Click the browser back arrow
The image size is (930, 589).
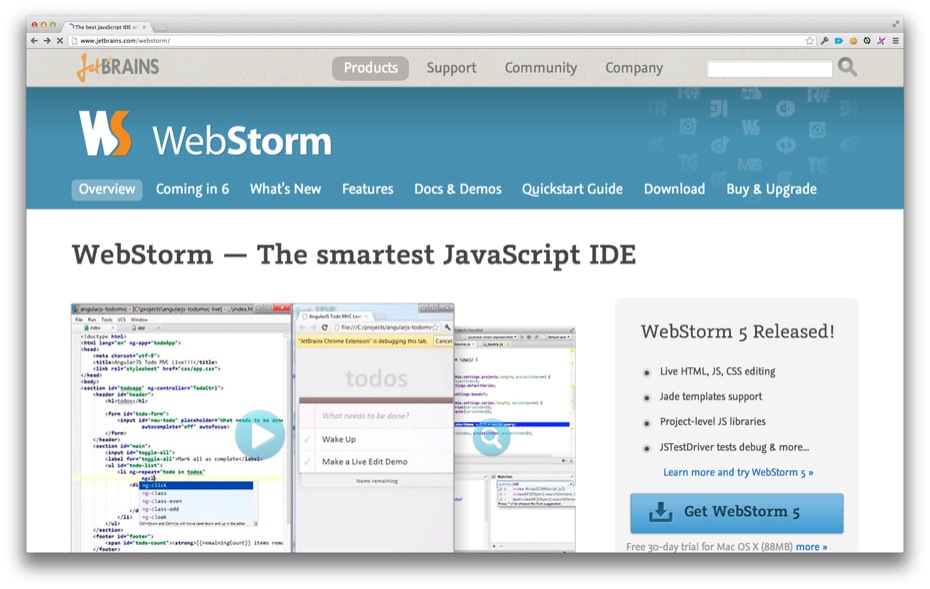point(34,41)
